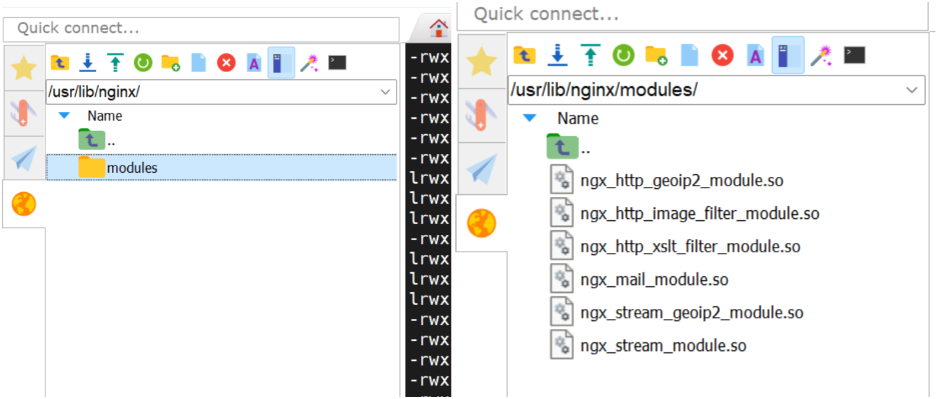938x399 pixels.
Task: Click upload arrow icon in /usr/lib/nginx/modules/ panel
Action: (x=590, y=56)
